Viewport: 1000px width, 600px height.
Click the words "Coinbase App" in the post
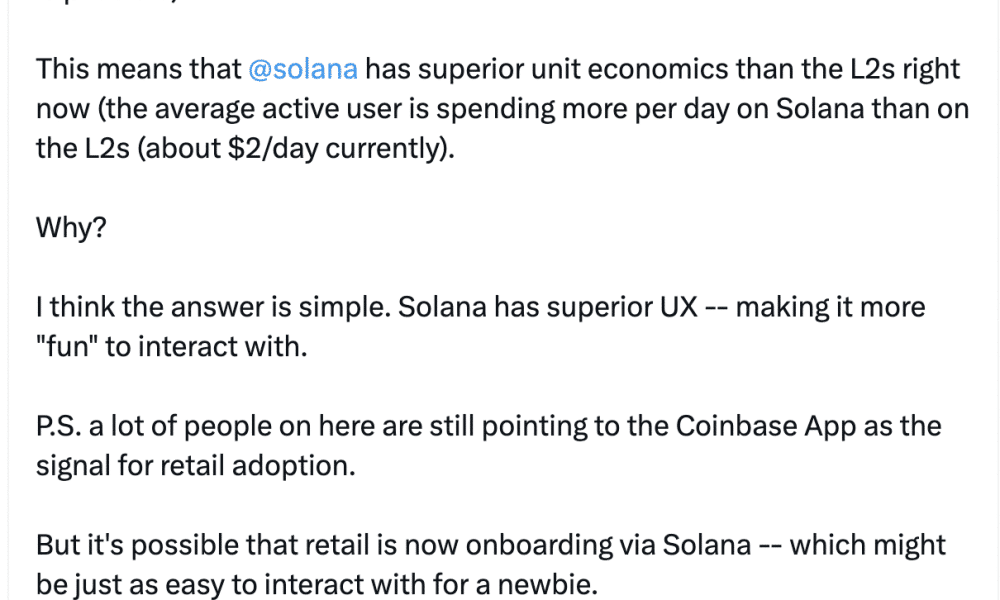[765, 427]
